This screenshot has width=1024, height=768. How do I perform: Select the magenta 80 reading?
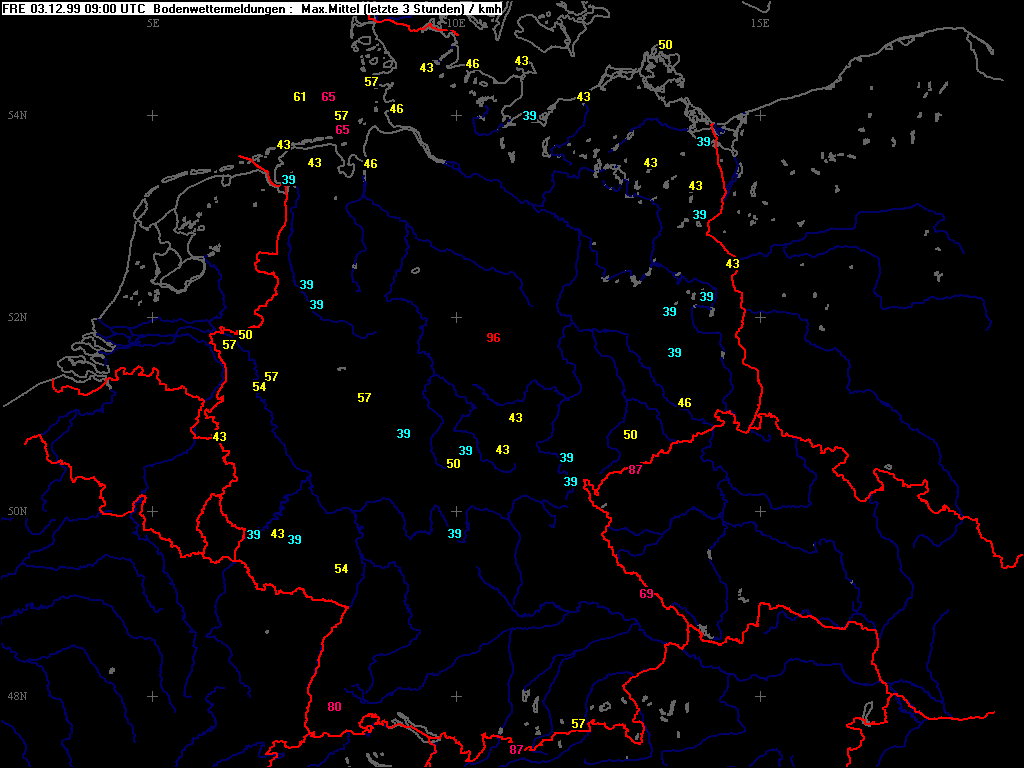334,707
